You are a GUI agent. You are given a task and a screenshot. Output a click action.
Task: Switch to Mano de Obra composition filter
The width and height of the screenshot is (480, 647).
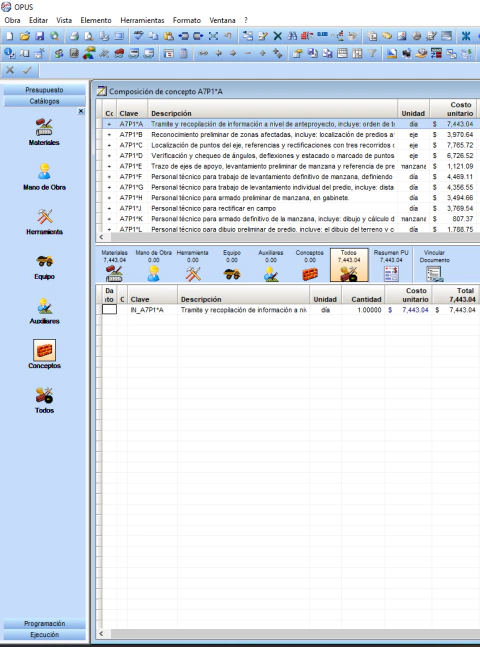coord(154,265)
